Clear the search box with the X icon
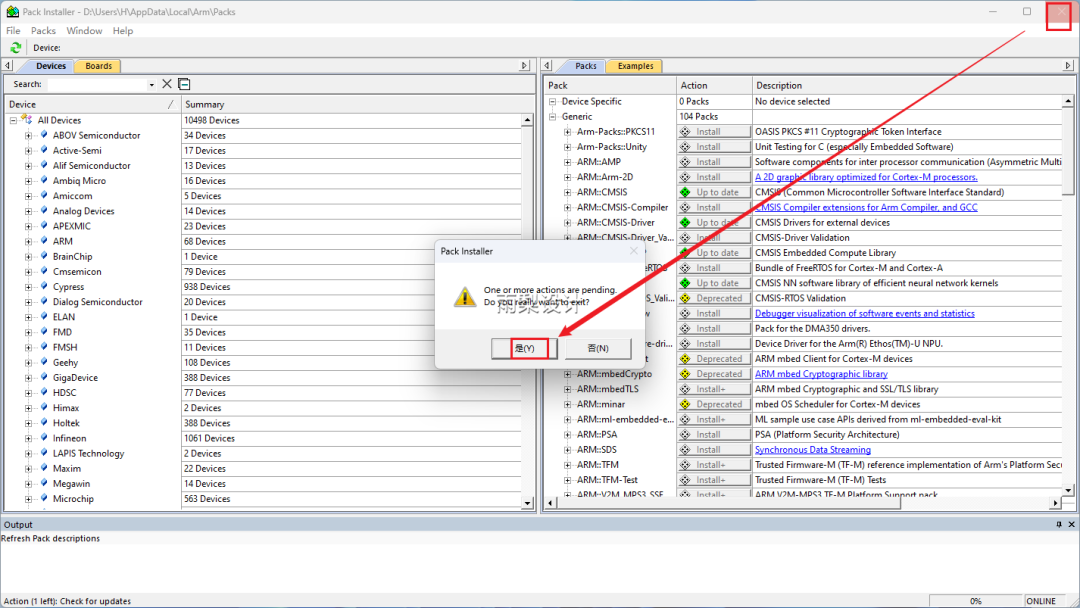The width and height of the screenshot is (1080, 608). [x=166, y=84]
